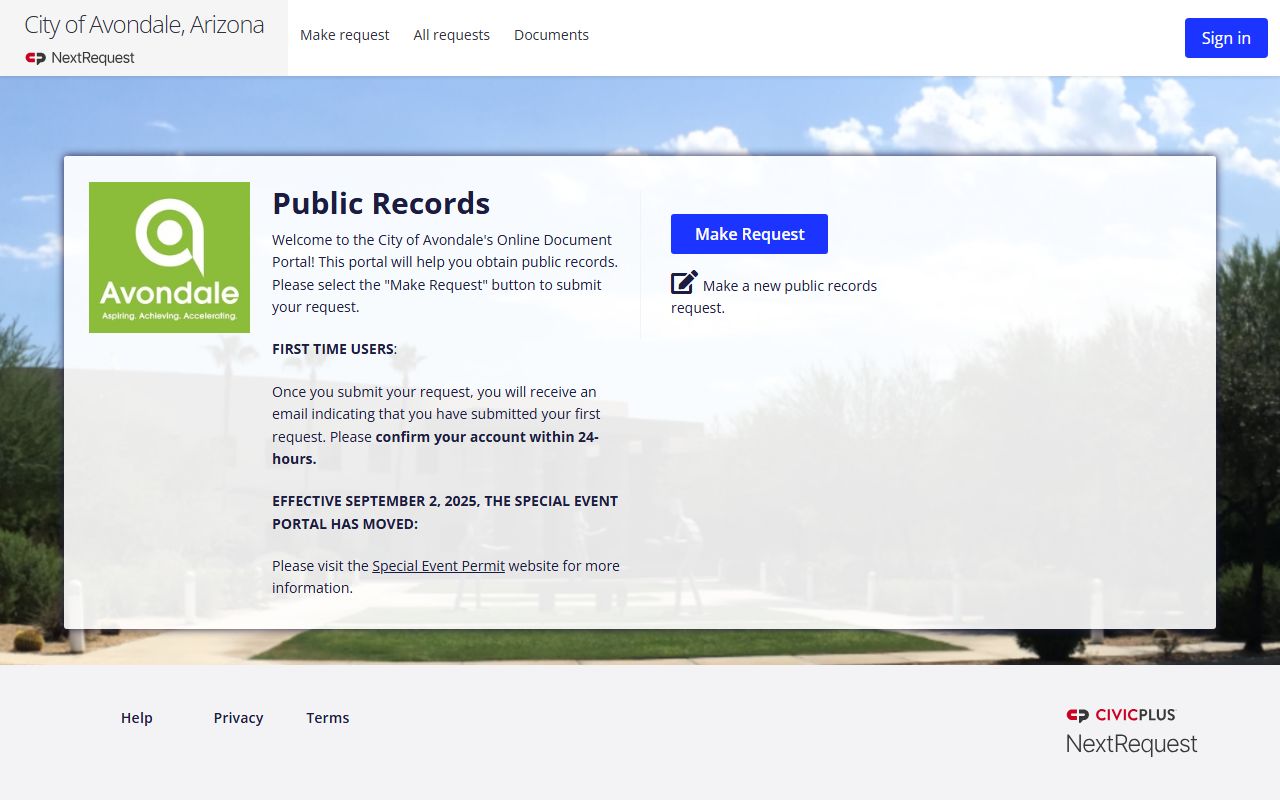Image resolution: width=1280 pixels, height=800 pixels.
Task: Click the Sign in button
Action: pyautogui.click(x=1226, y=38)
